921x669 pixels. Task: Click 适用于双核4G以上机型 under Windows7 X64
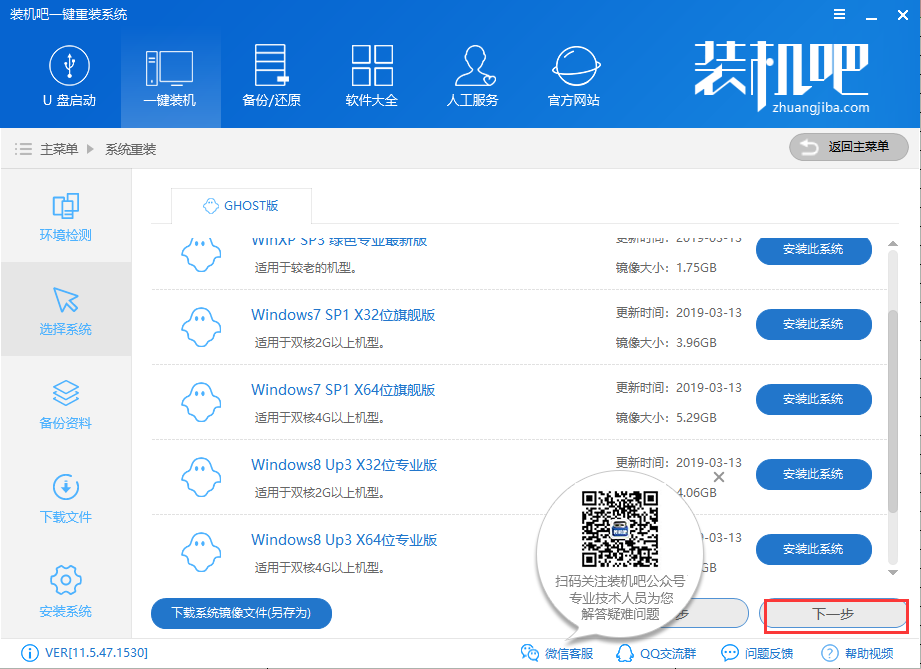[320, 418]
